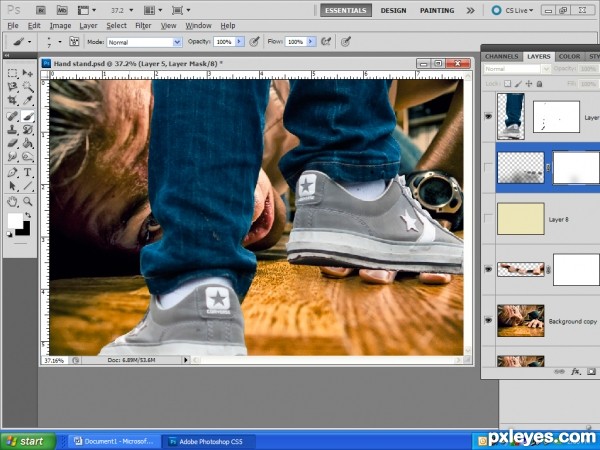The image size is (600, 450).
Task: Toggle tablet pressure controls size
Action: coord(346,41)
